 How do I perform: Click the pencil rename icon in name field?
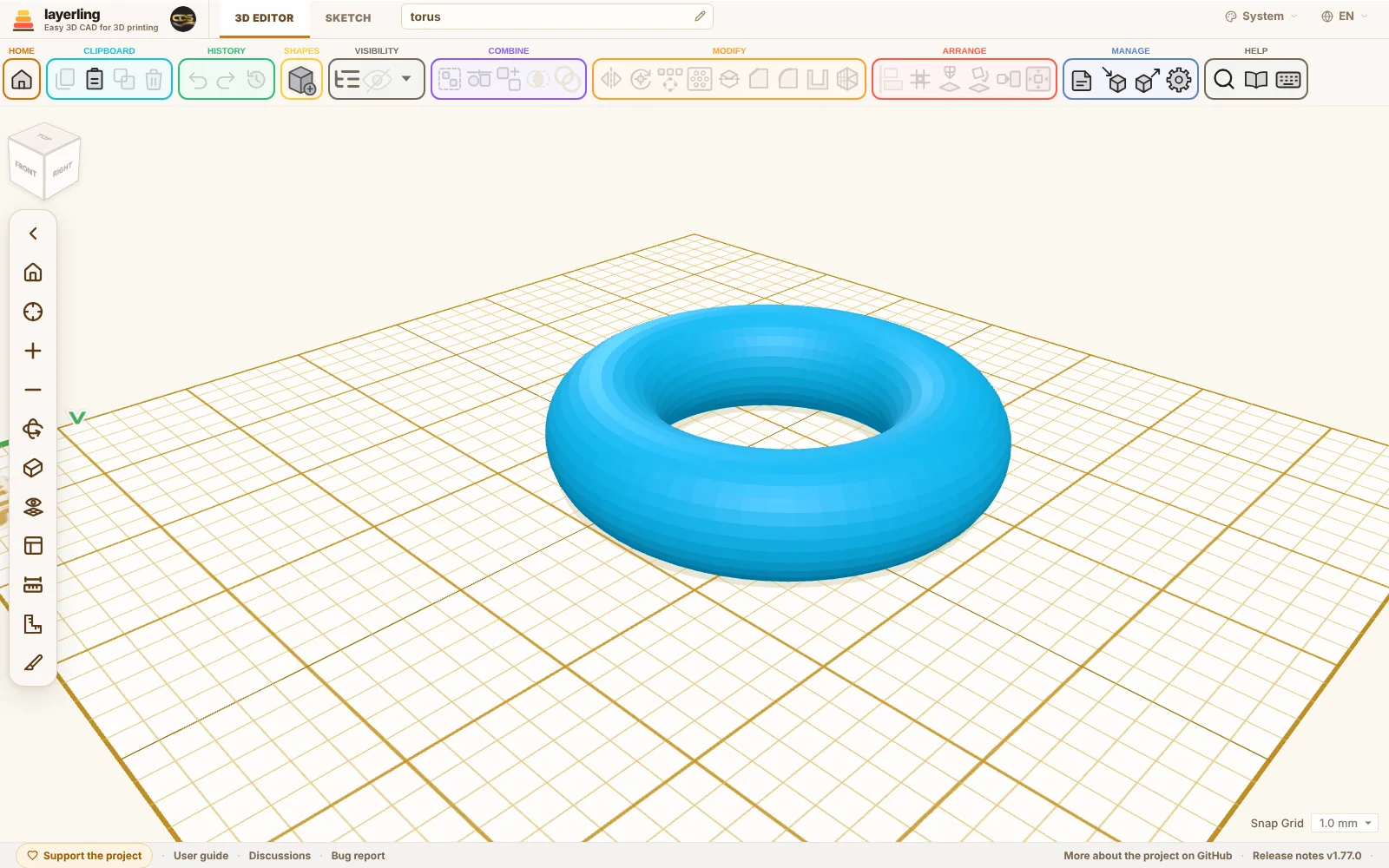(x=700, y=16)
